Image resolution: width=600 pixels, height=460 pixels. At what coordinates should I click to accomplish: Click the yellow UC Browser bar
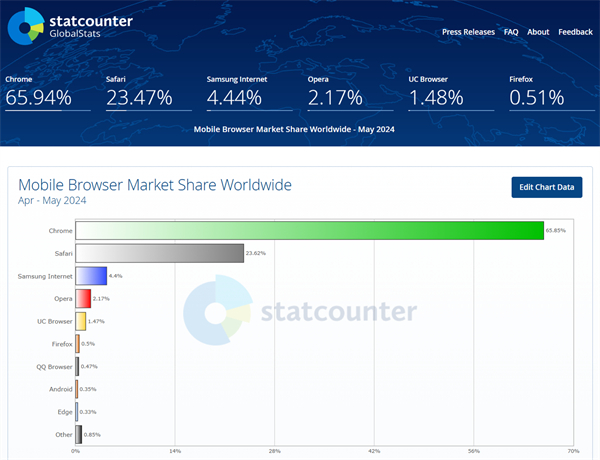(x=80, y=321)
